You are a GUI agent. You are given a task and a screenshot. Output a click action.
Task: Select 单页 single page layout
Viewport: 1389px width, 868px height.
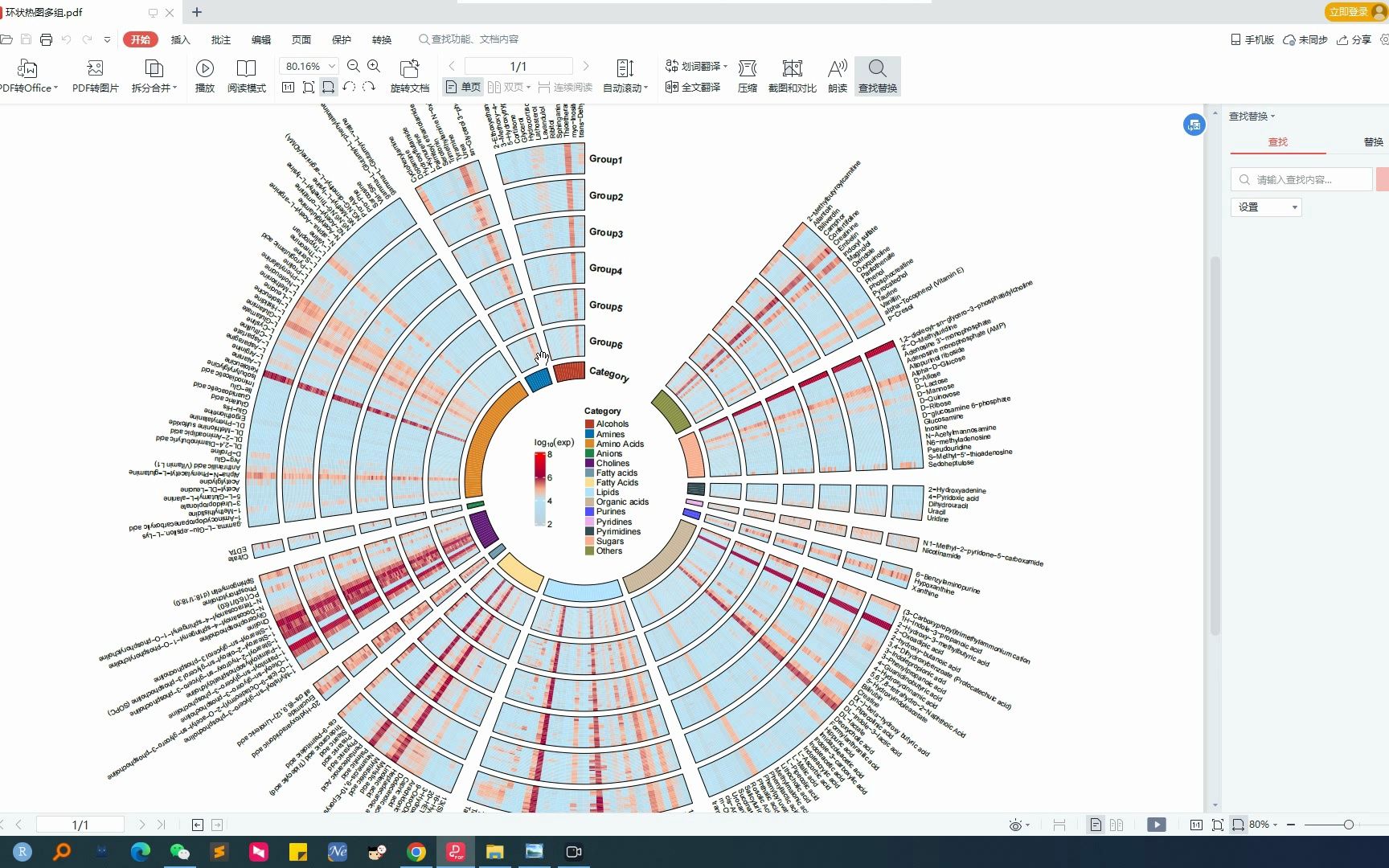coord(463,87)
